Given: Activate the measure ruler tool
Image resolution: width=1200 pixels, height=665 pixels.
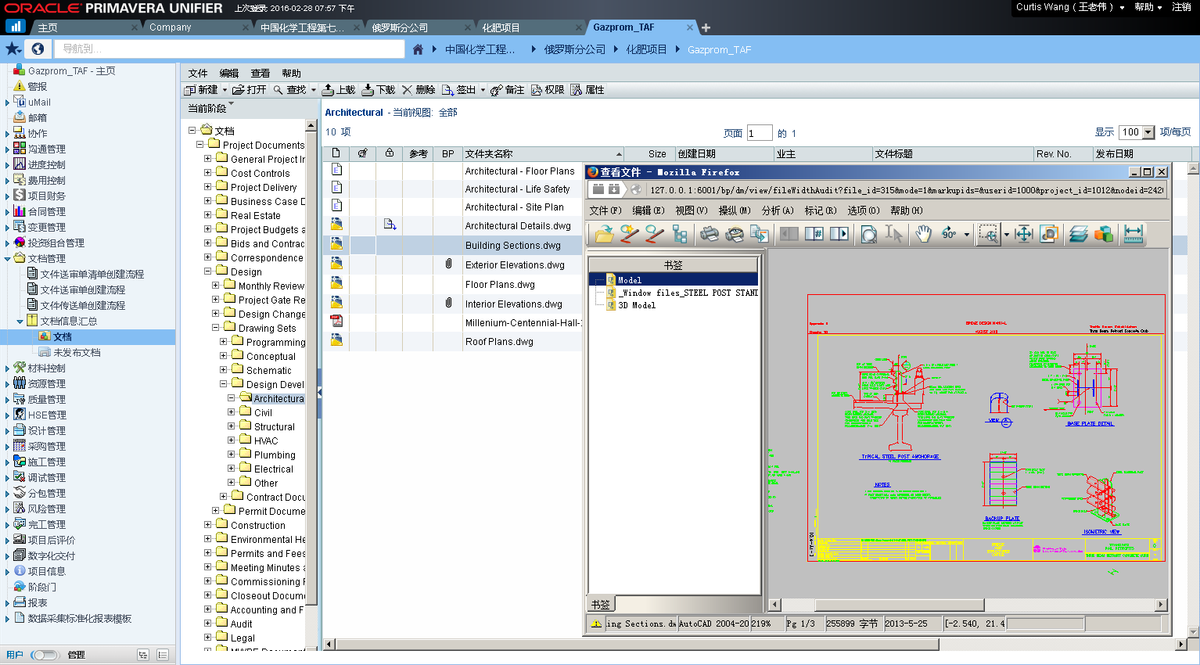Looking at the screenshot, I should 1134,234.
